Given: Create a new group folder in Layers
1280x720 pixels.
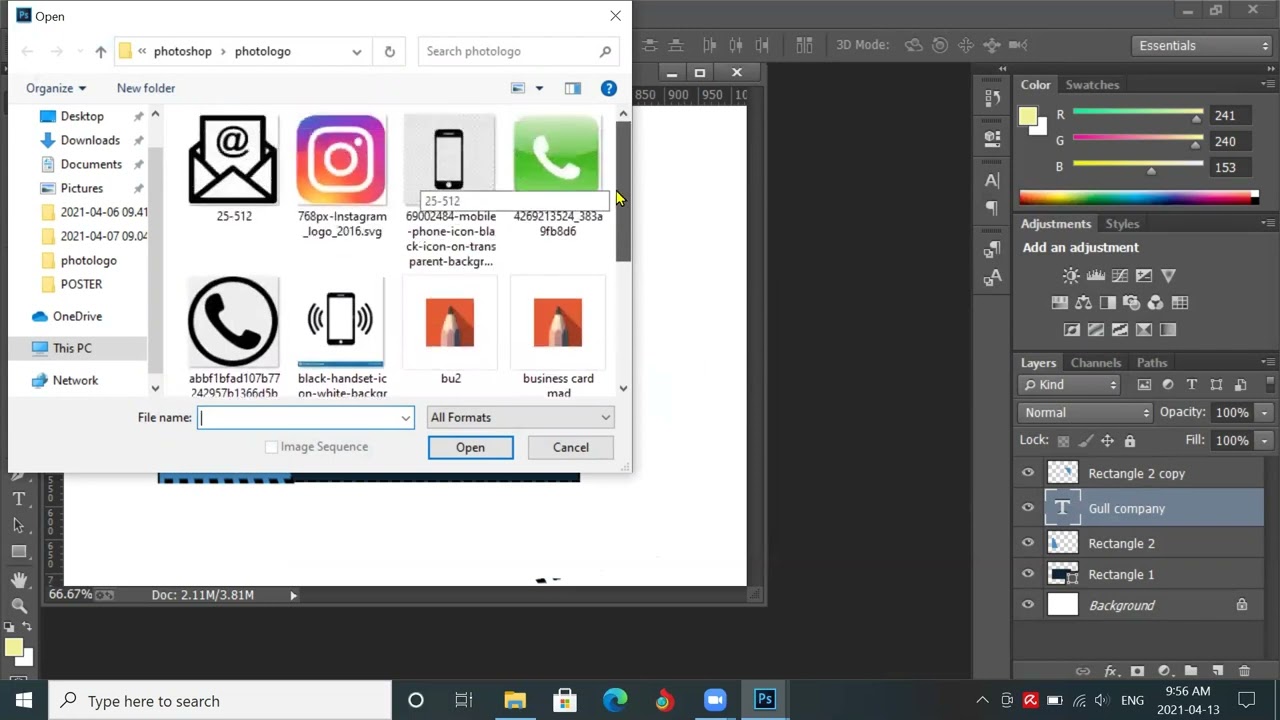Looking at the screenshot, I should [x=1190, y=671].
